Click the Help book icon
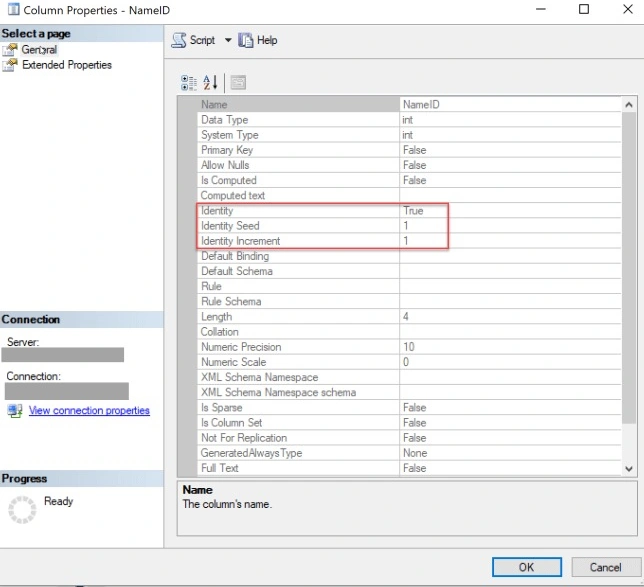The width and height of the screenshot is (644, 587). click(x=246, y=40)
